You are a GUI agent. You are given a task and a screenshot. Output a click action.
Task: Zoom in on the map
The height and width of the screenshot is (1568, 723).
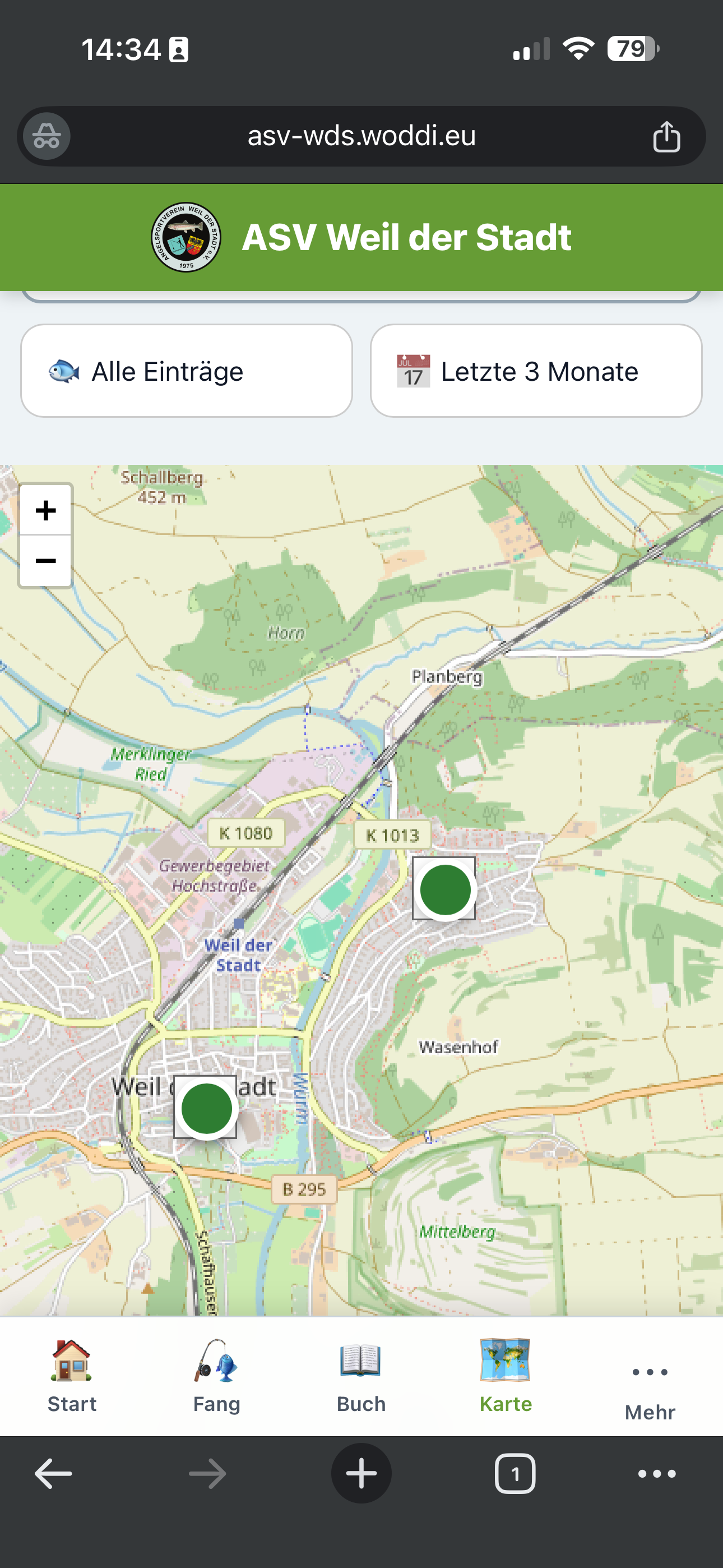coord(45,510)
